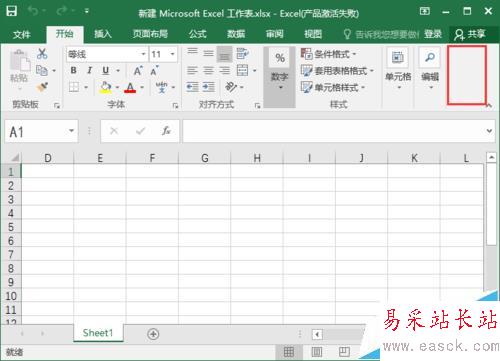Switch to the 数据 tab

pos(236,34)
